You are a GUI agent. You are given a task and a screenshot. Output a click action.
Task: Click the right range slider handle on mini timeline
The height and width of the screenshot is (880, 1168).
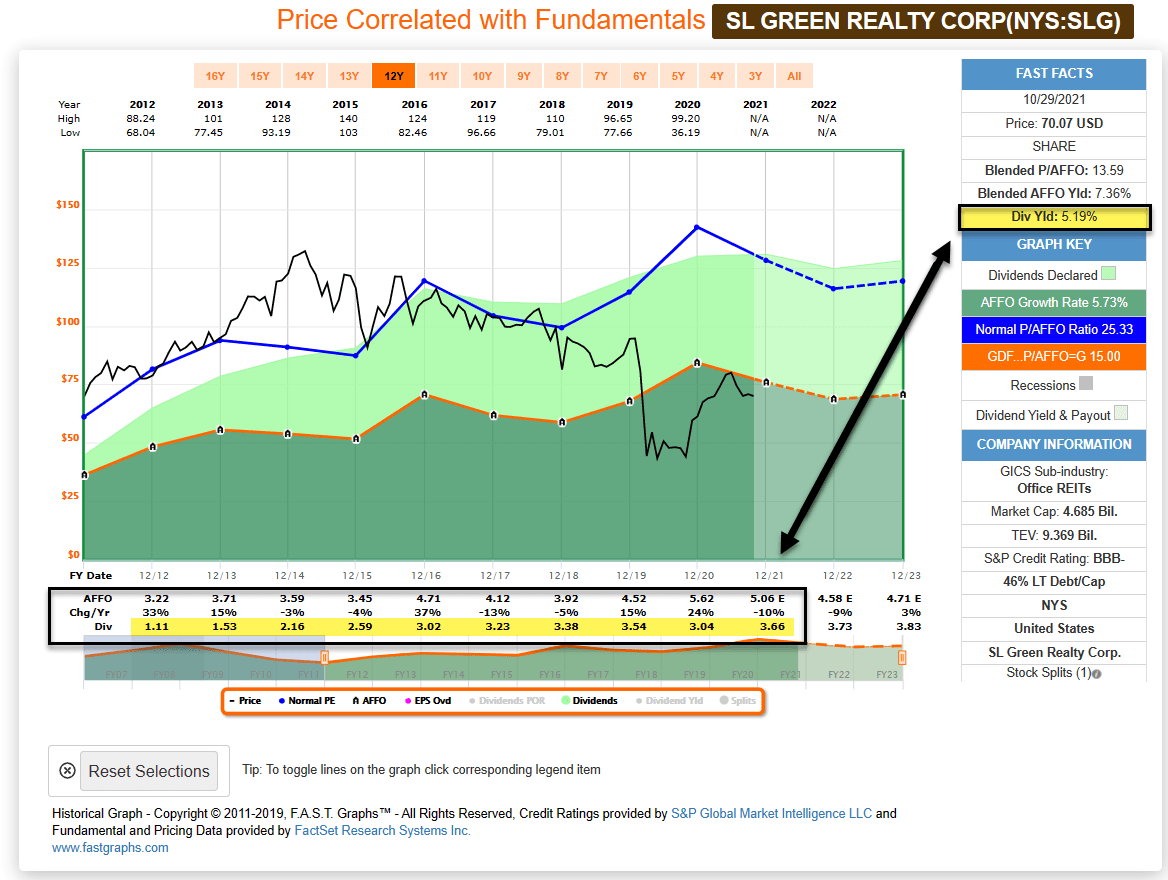coord(902,657)
